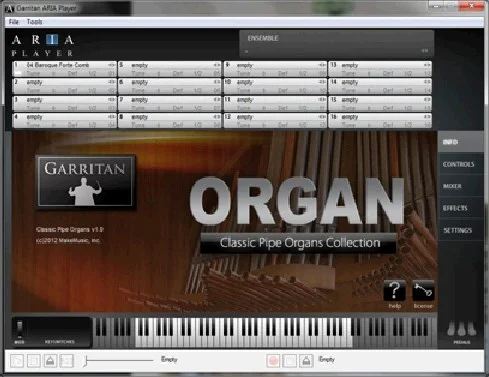Load an instrument into empty slot 5
Viewport: 489px width, 377px height.
139,65
